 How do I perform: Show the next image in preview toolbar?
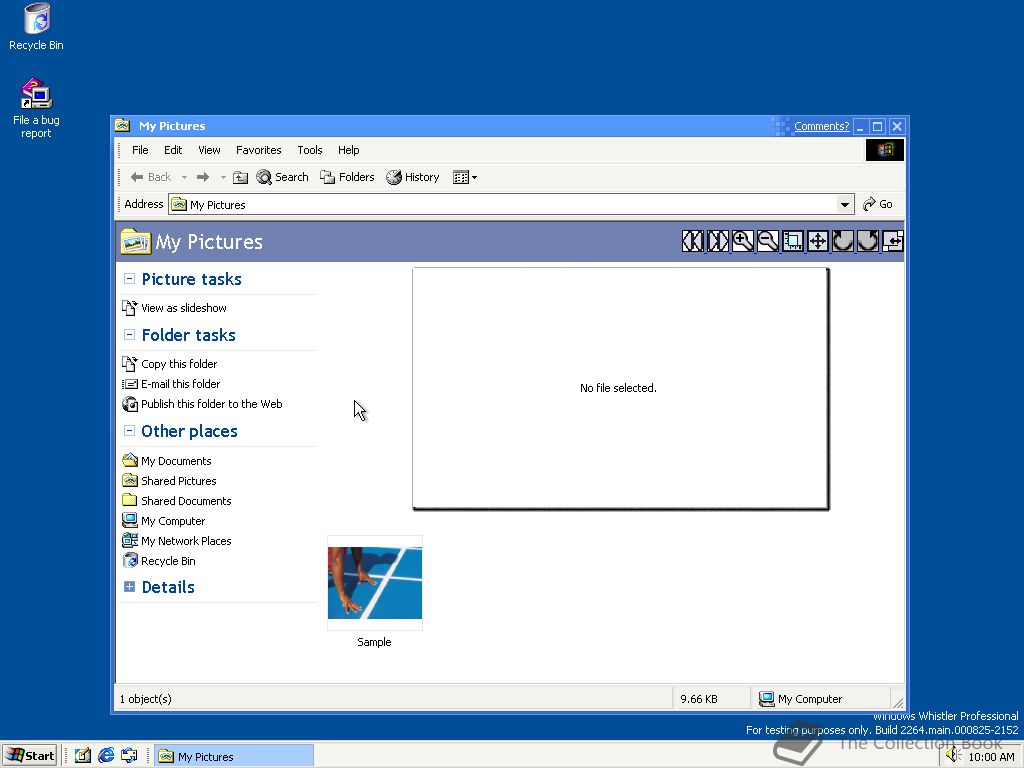pyautogui.click(x=717, y=241)
